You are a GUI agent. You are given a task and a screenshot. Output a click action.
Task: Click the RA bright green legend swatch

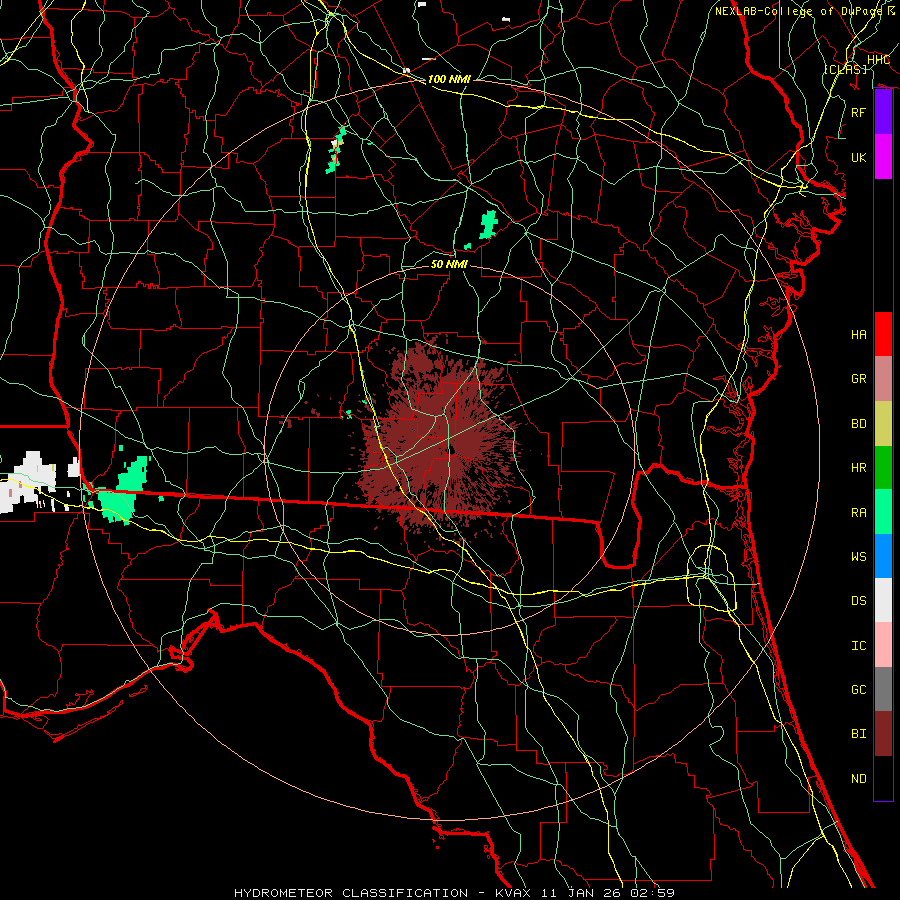coord(883,512)
